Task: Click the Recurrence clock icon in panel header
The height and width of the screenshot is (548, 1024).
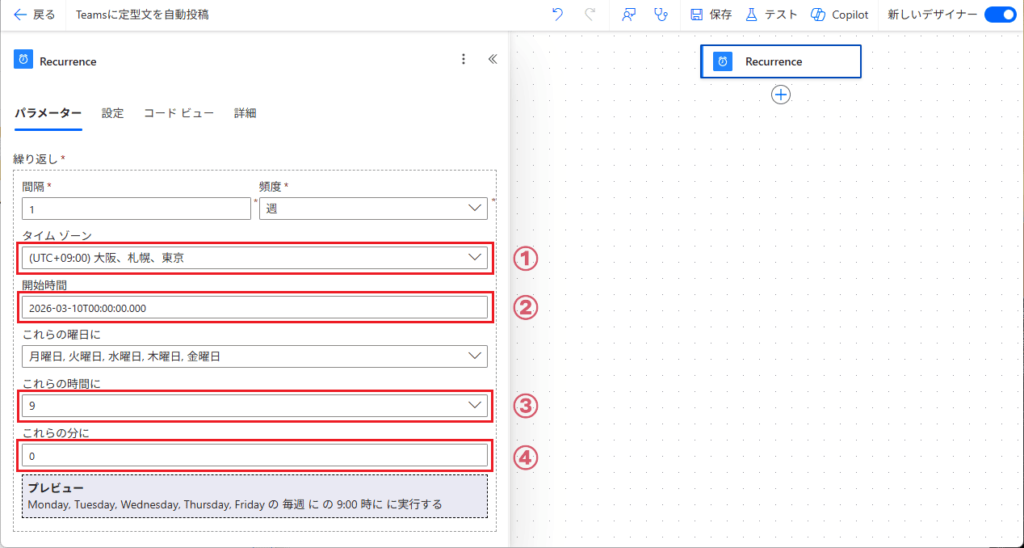Action: pos(23,60)
